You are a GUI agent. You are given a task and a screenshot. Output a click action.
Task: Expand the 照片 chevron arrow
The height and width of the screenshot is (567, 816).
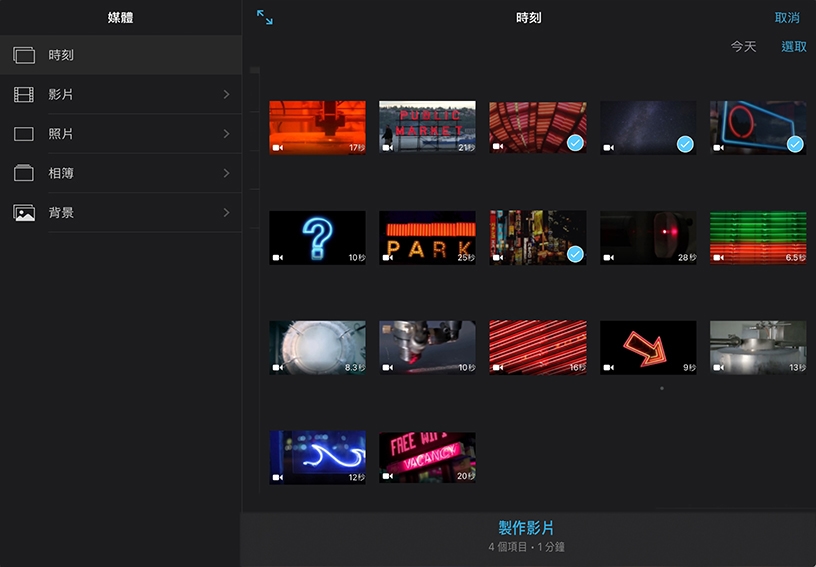coord(227,134)
